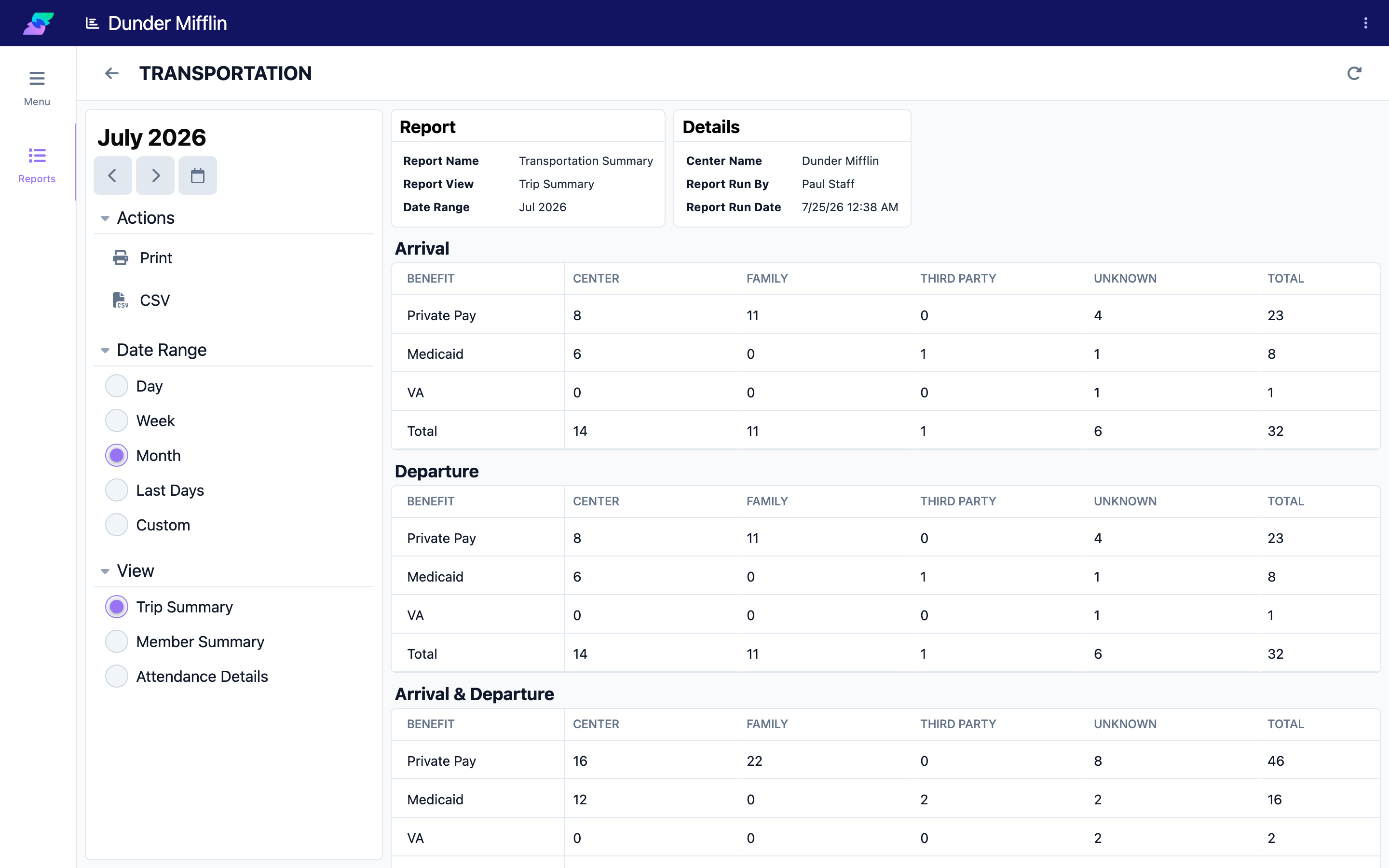Open the calendar date picker
Image resolution: width=1389 pixels, height=868 pixels.
tap(197, 176)
